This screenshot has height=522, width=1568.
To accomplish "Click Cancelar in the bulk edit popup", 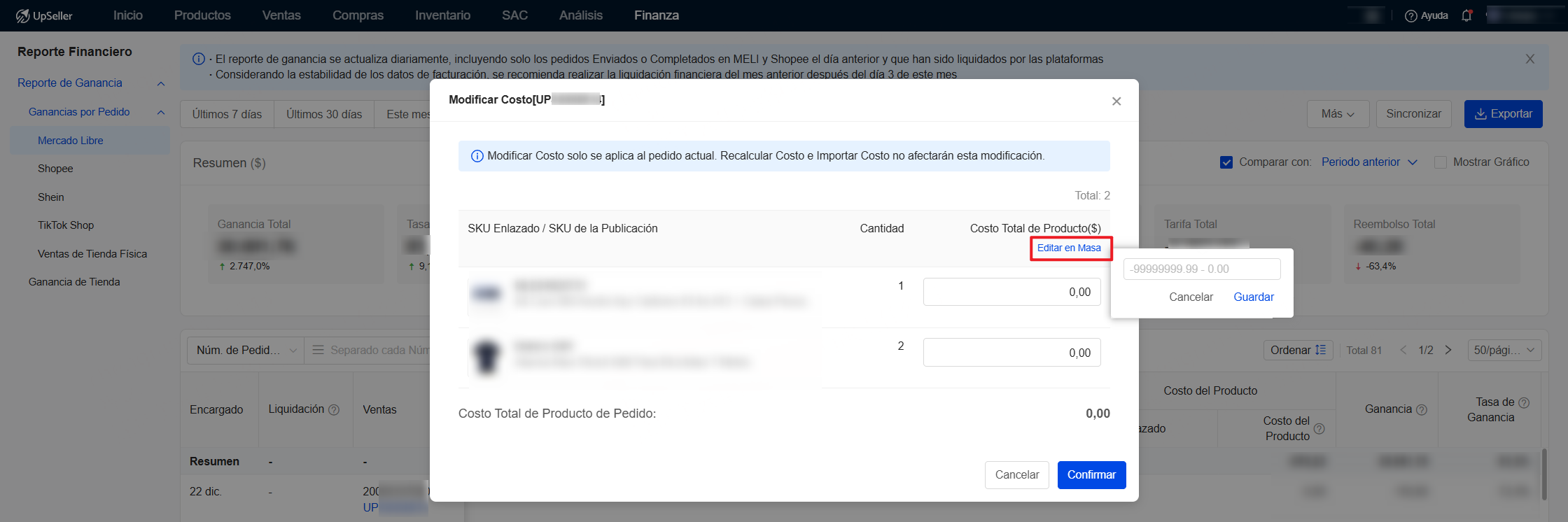I will (1191, 297).
